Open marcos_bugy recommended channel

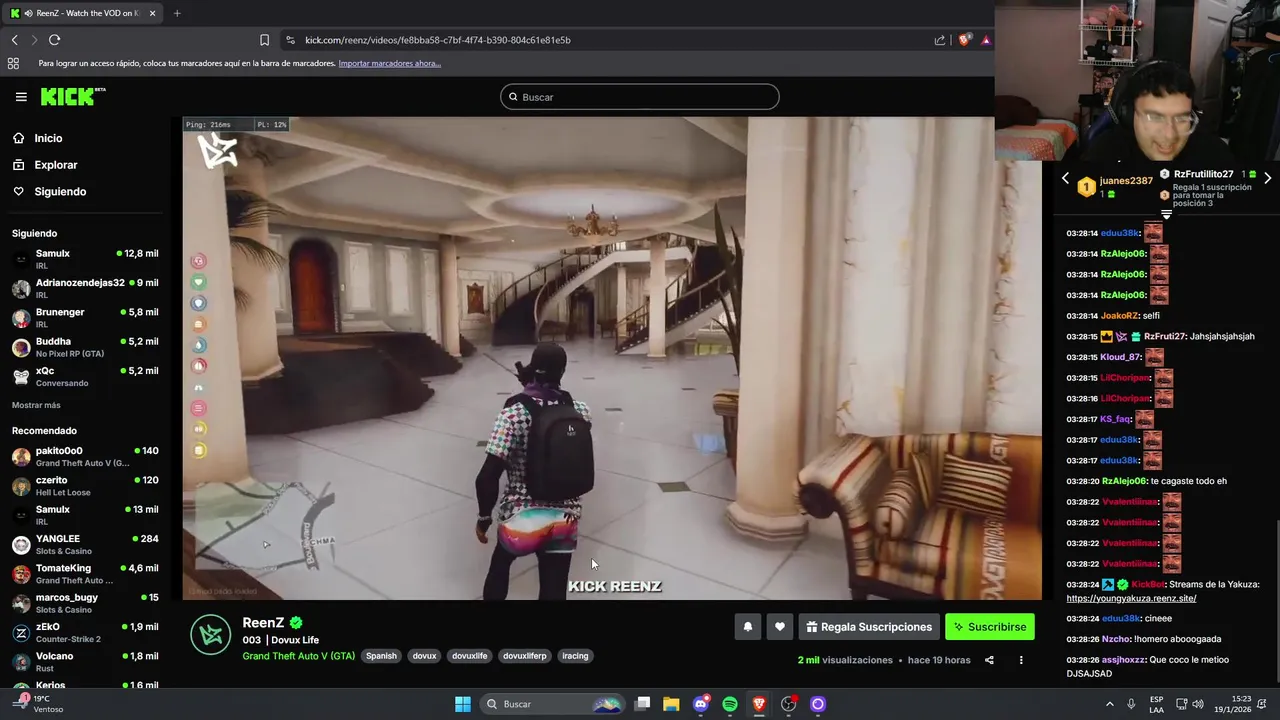[x=87, y=603]
